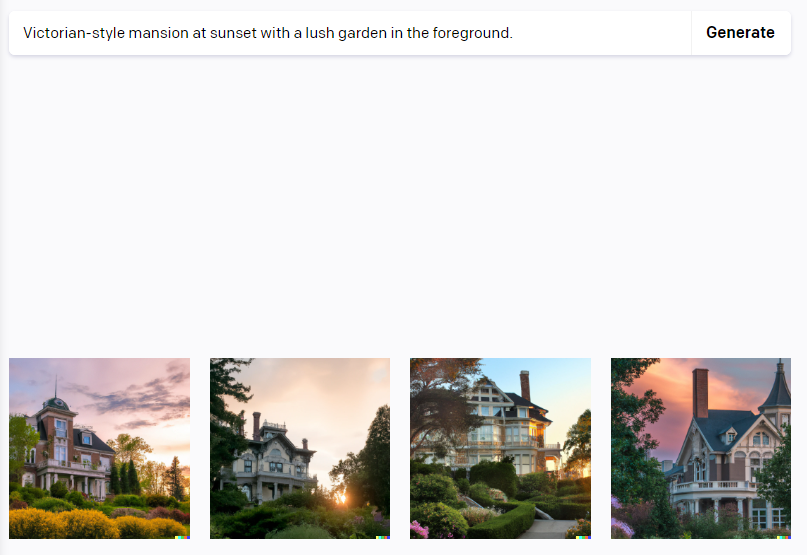Place cursor on the word "garden" in prompt

(x=362, y=33)
